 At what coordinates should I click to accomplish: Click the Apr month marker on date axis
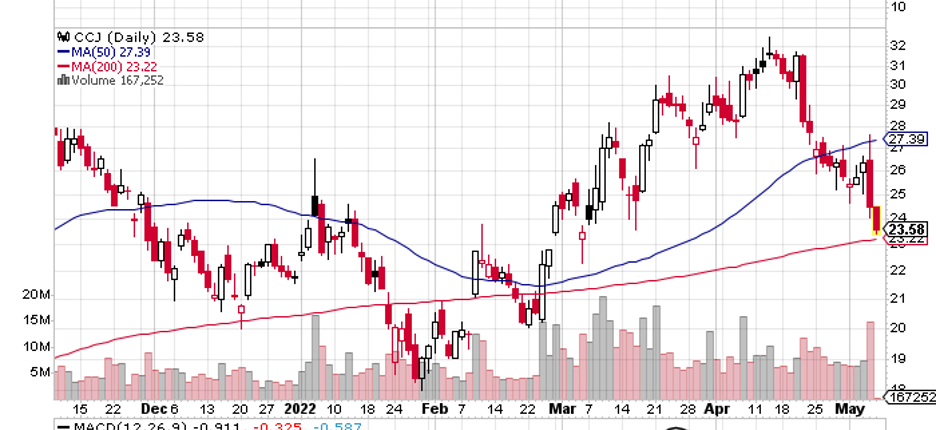click(x=715, y=409)
